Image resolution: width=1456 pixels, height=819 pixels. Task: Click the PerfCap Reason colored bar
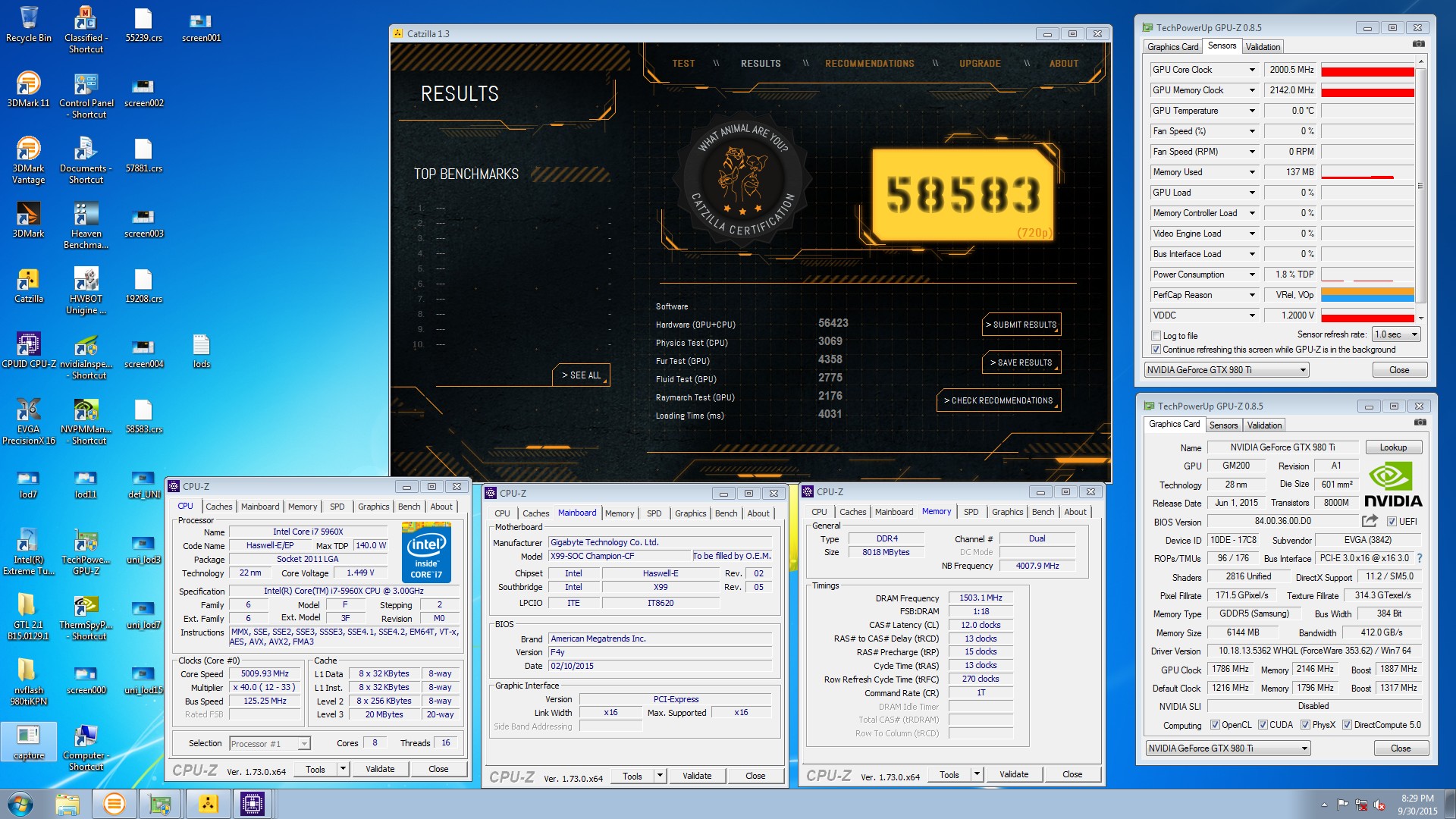[1367, 295]
